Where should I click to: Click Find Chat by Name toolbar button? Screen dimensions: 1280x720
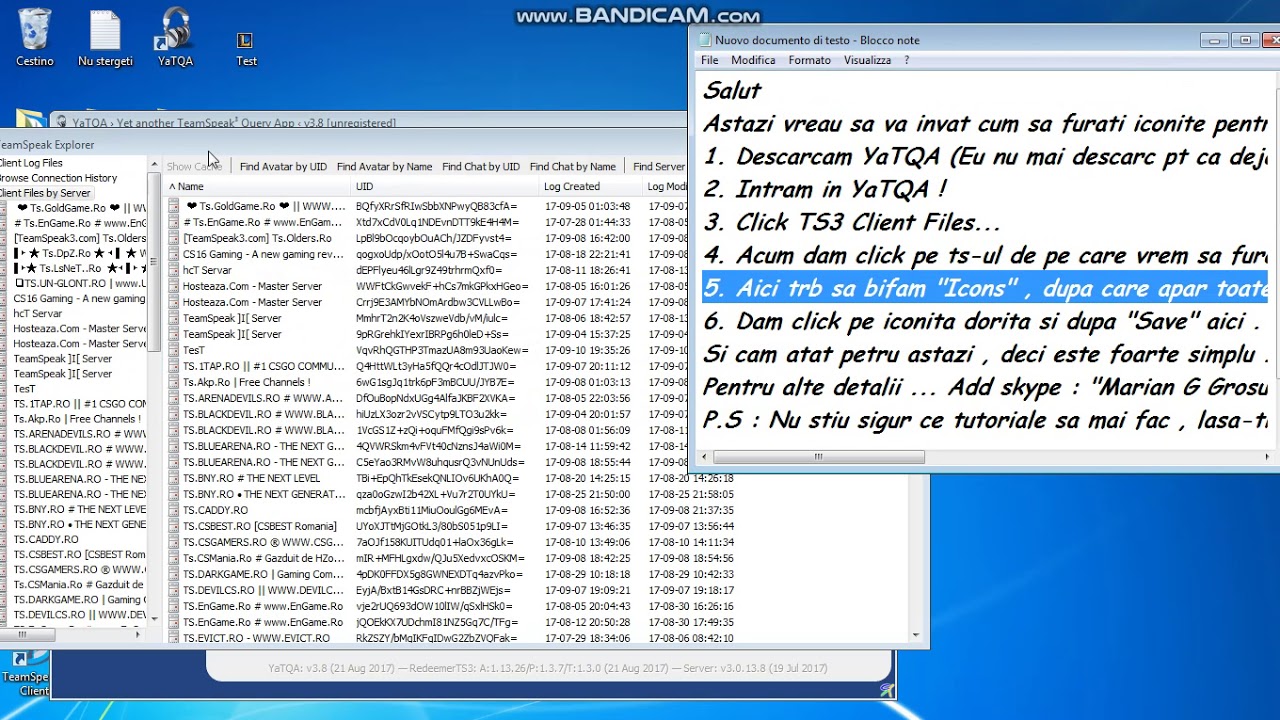tap(572, 166)
